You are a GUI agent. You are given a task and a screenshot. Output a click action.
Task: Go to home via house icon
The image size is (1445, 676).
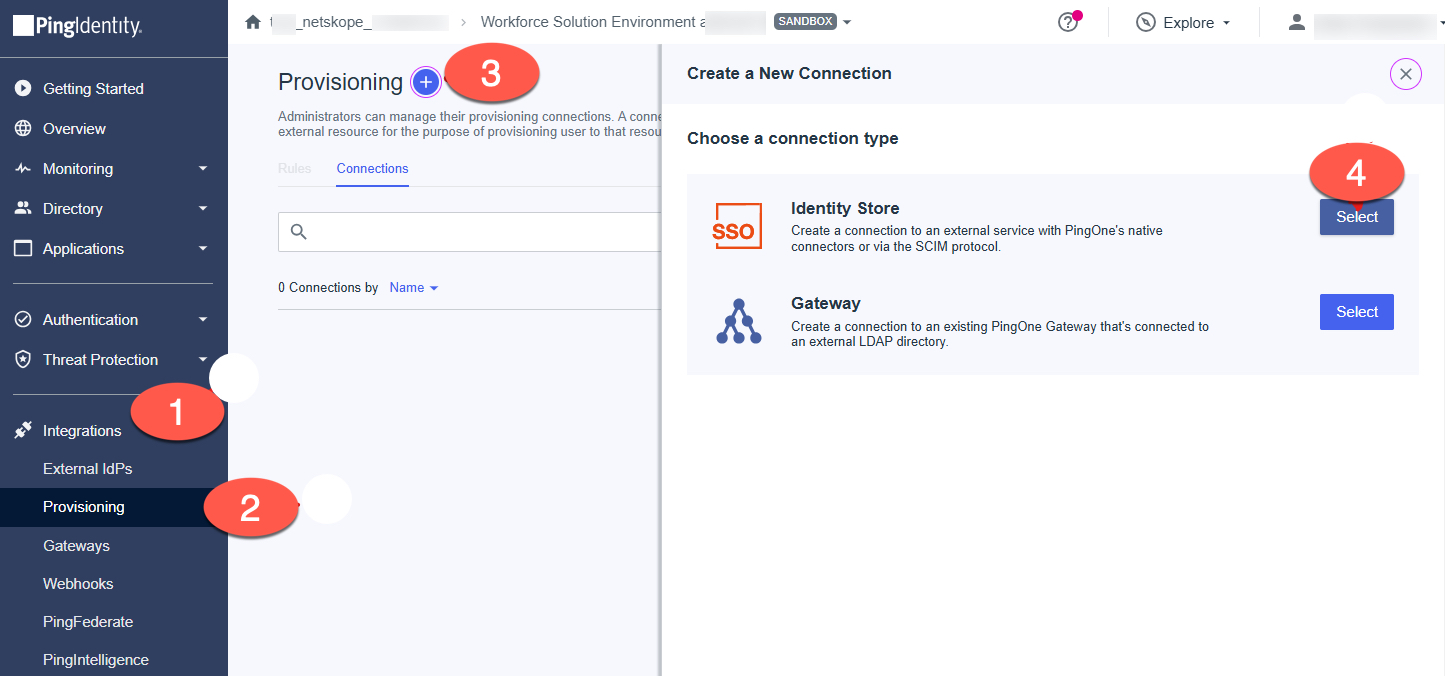(x=253, y=22)
